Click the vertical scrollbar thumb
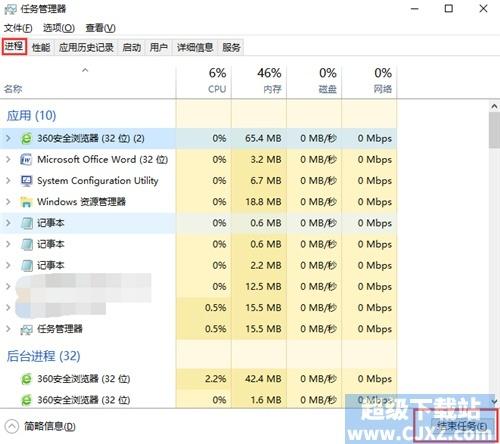 [494, 130]
